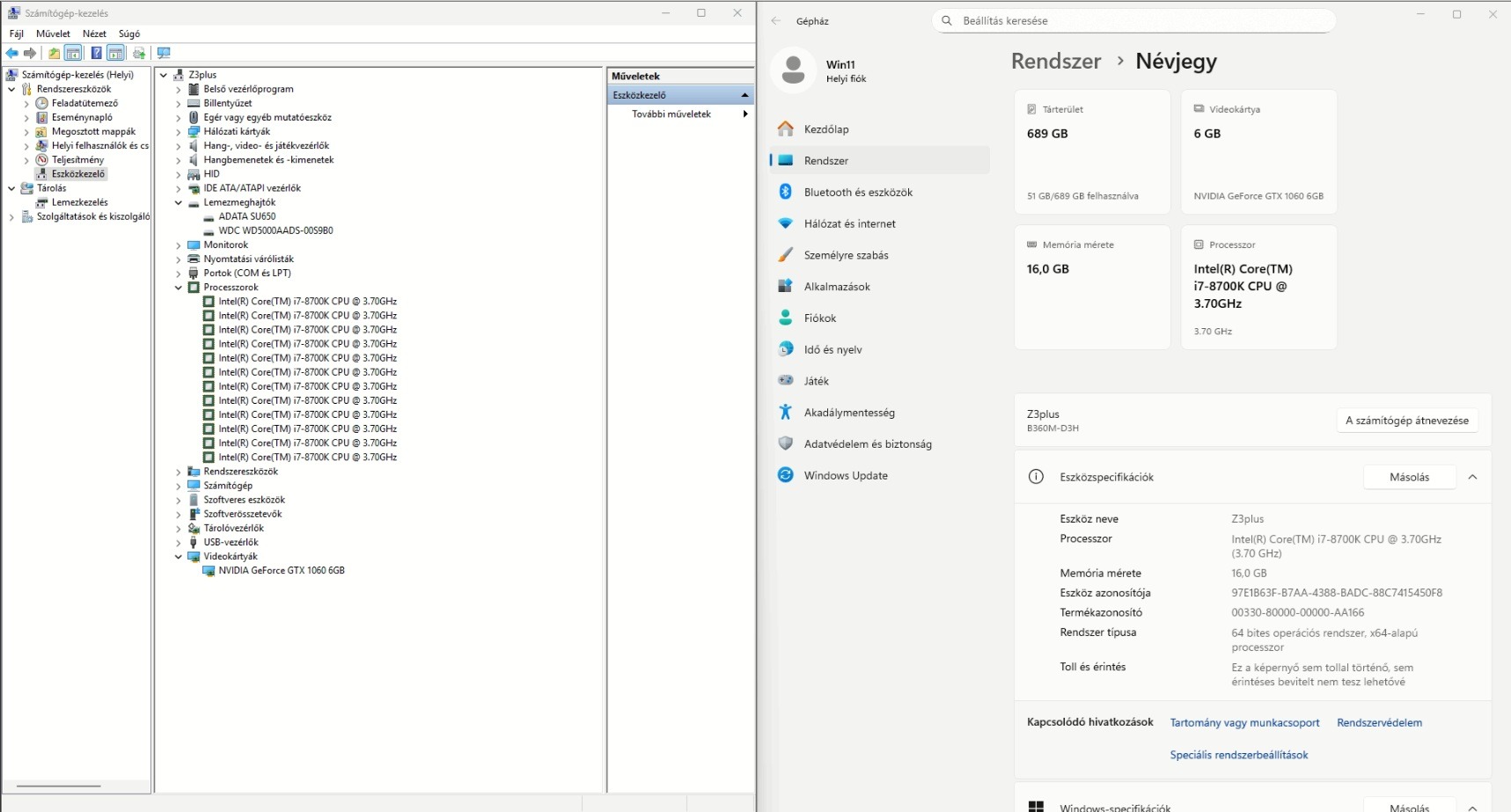Image resolution: width=1511 pixels, height=812 pixels.
Task: Click the Hálózat és internet Wi-Fi icon
Action: coord(786,223)
